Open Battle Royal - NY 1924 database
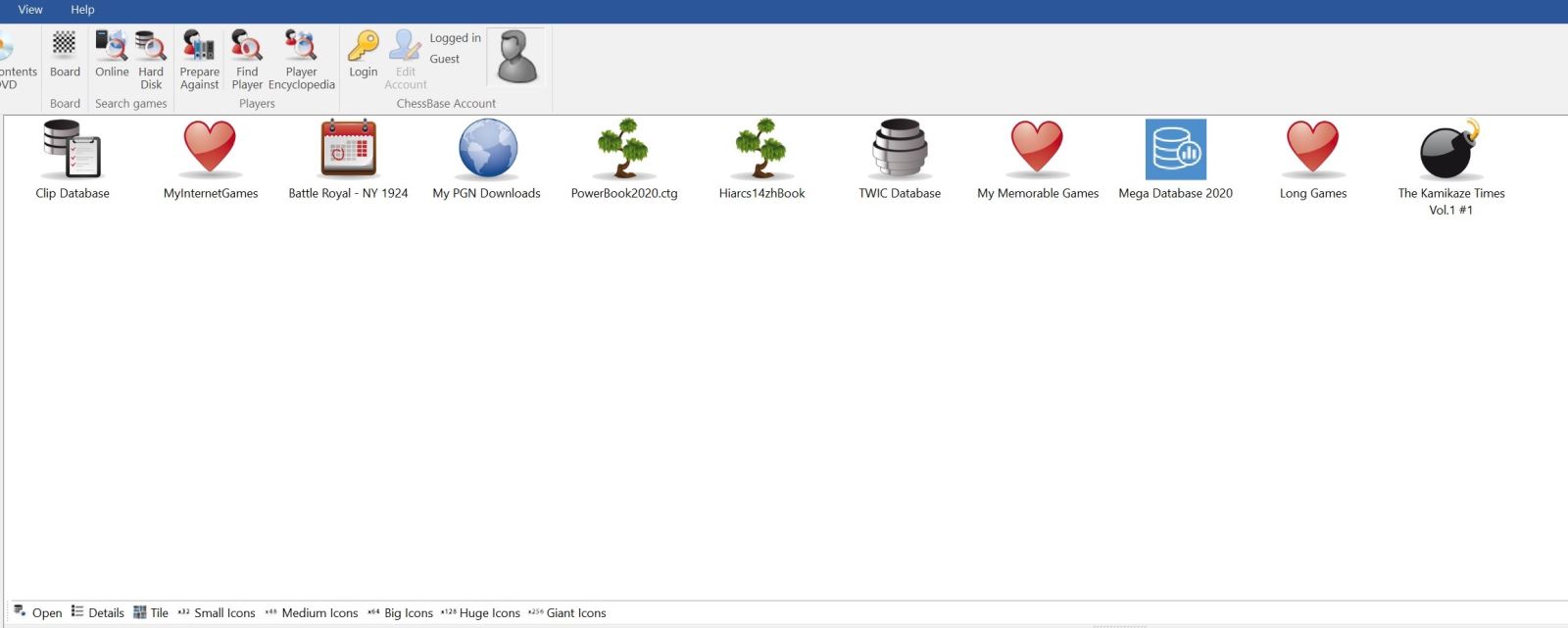 [x=348, y=150]
